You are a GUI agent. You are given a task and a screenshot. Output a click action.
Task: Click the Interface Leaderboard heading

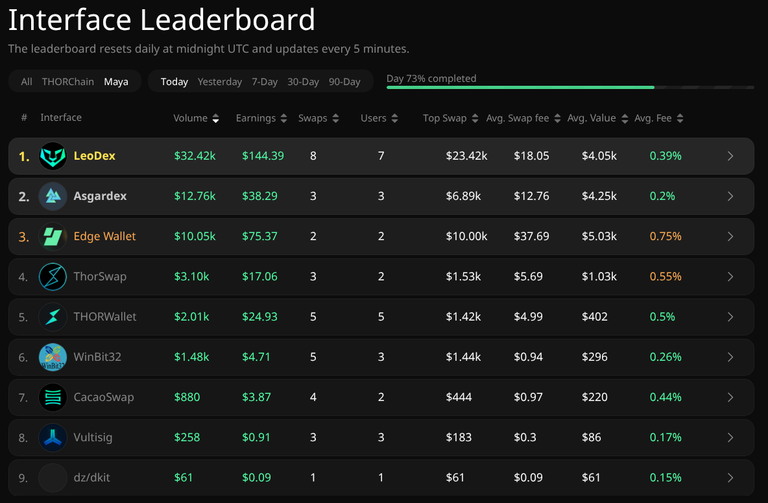coord(162,20)
